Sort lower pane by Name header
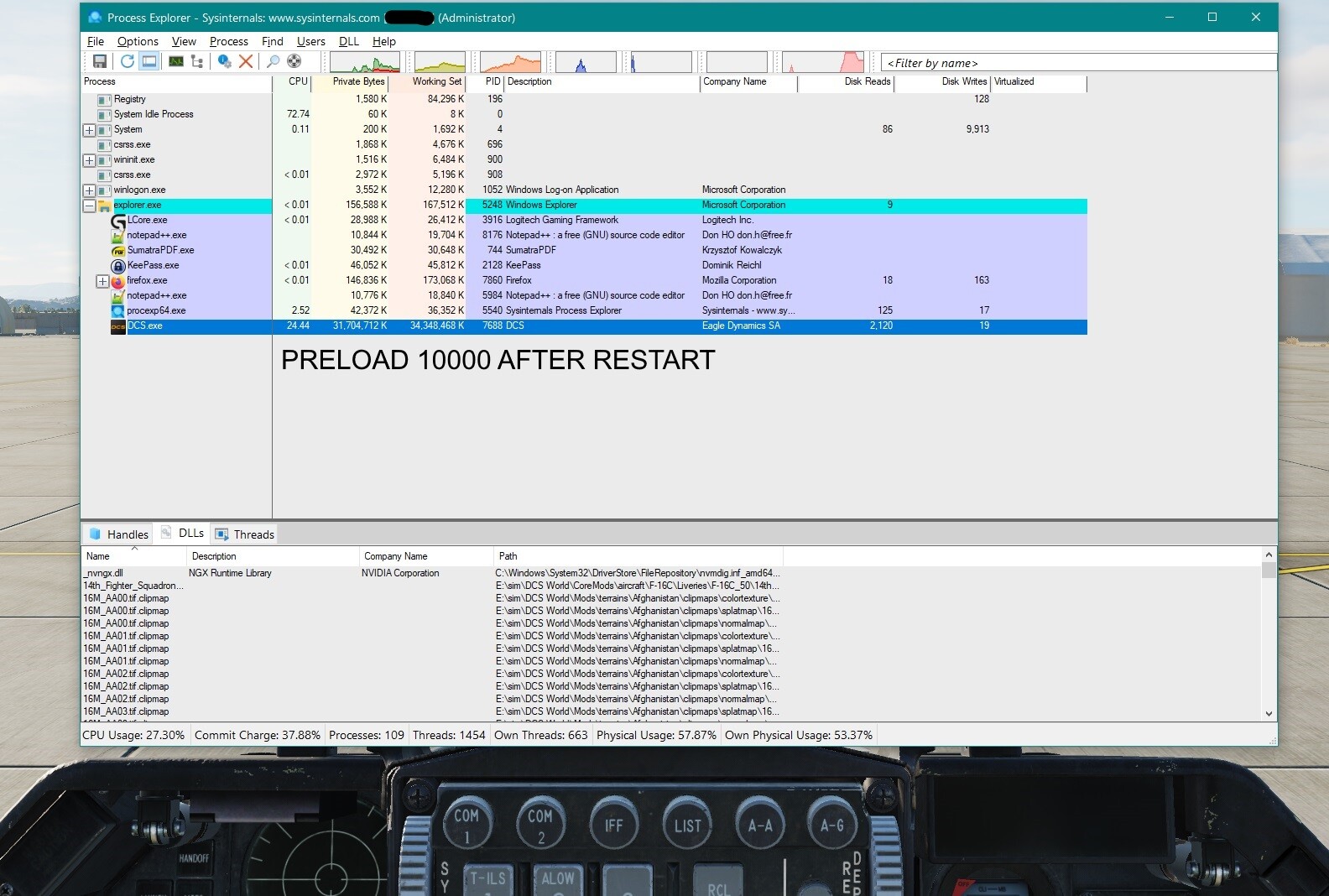The image size is (1329, 896). (133, 556)
